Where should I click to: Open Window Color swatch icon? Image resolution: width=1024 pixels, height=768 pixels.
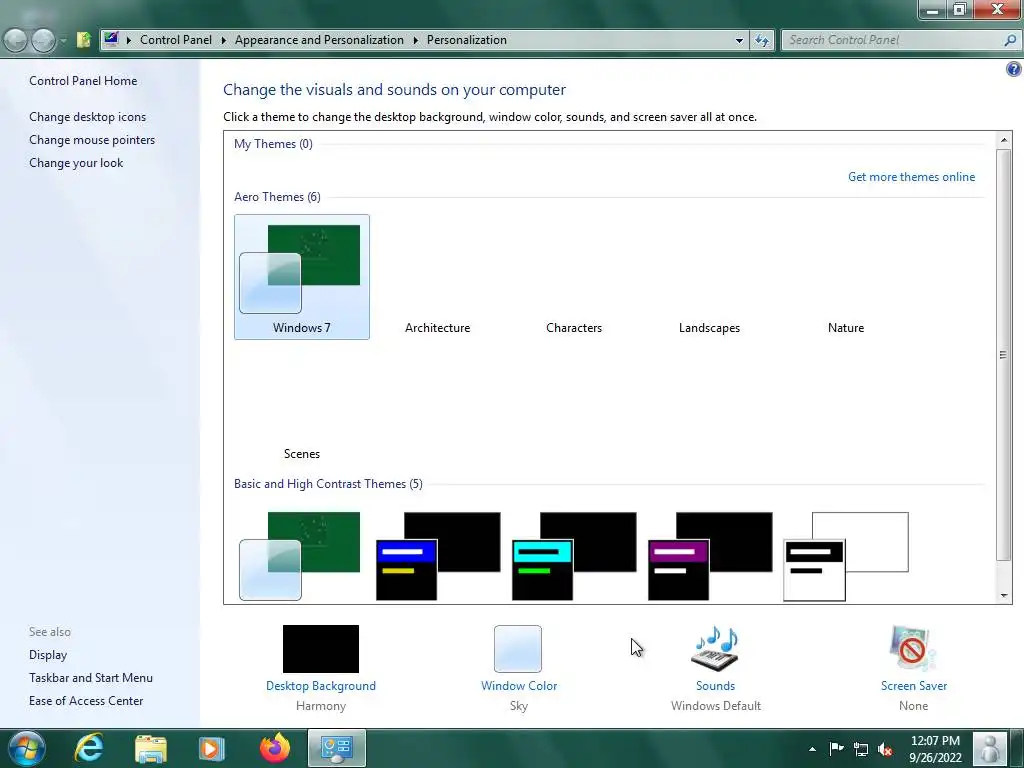pos(518,648)
